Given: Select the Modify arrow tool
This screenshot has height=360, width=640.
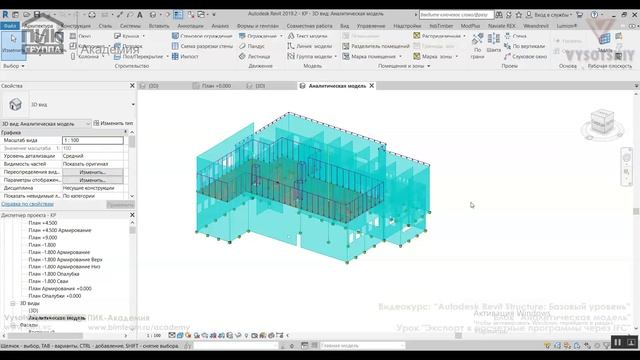Looking at the screenshot, I should tap(13, 43).
